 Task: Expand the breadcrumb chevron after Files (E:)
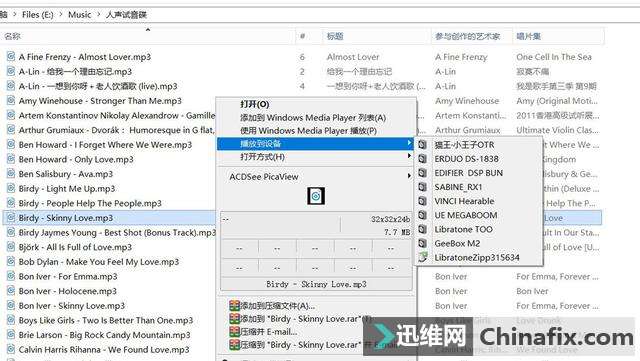click(61, 15)
